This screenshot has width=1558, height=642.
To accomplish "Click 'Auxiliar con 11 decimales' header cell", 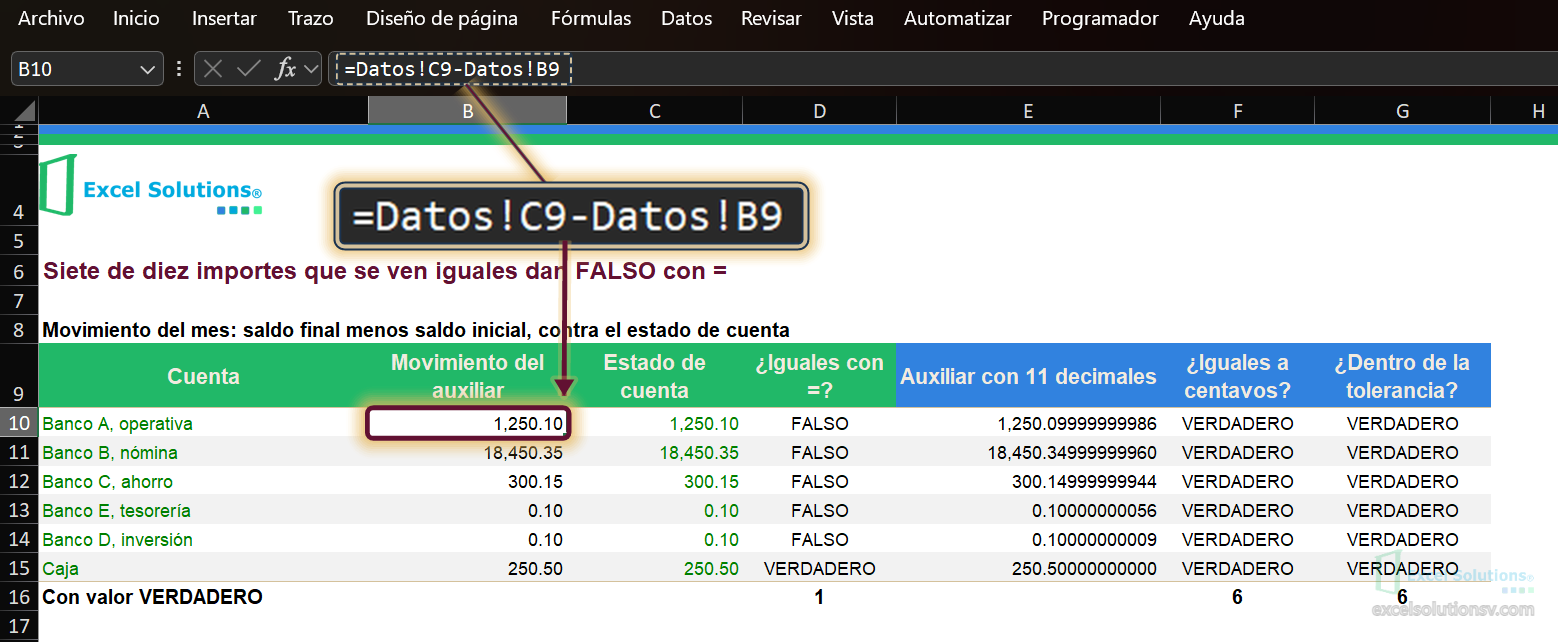I will click(1028, 376).
